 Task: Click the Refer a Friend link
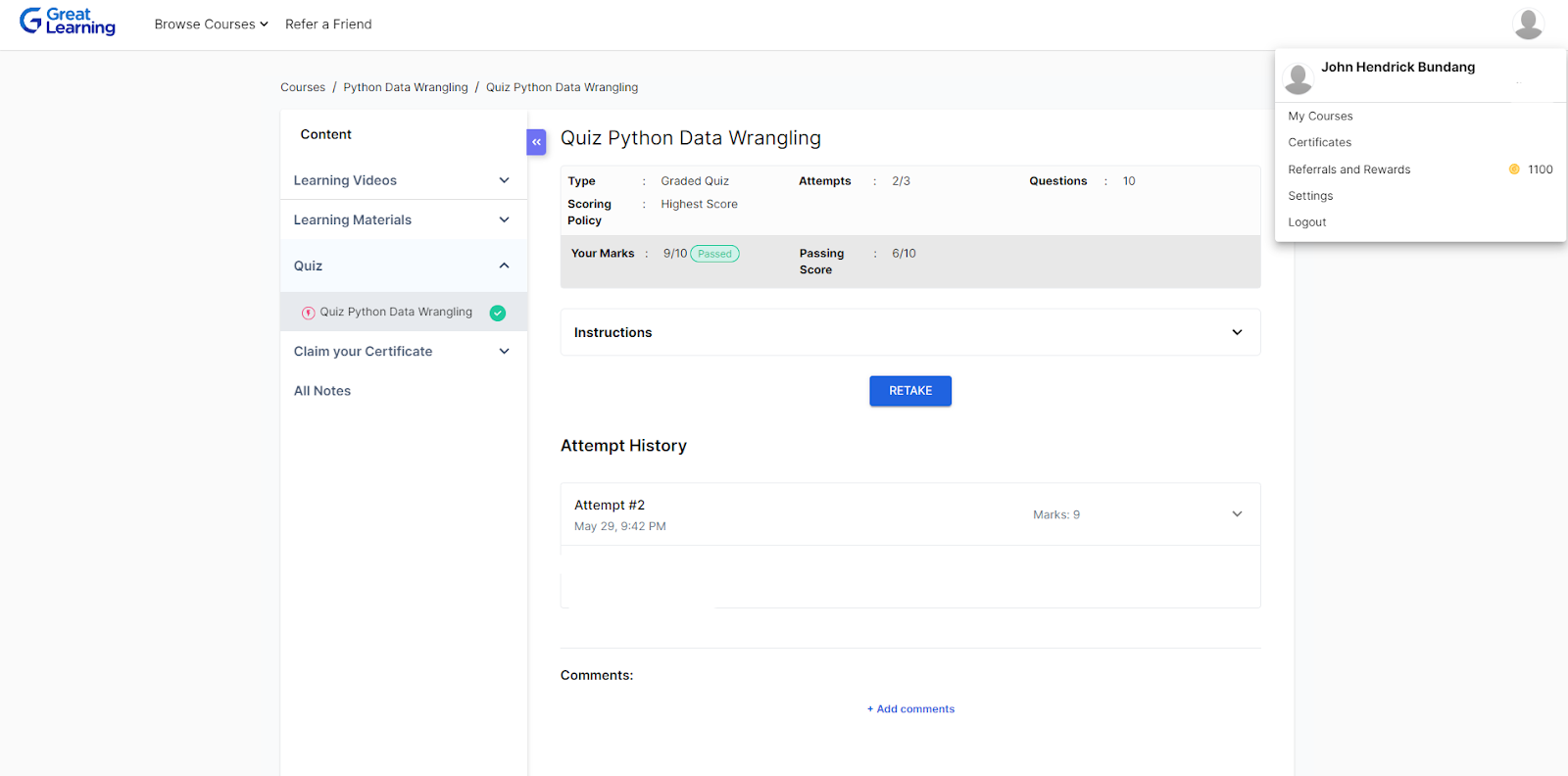tap(328, 24)
